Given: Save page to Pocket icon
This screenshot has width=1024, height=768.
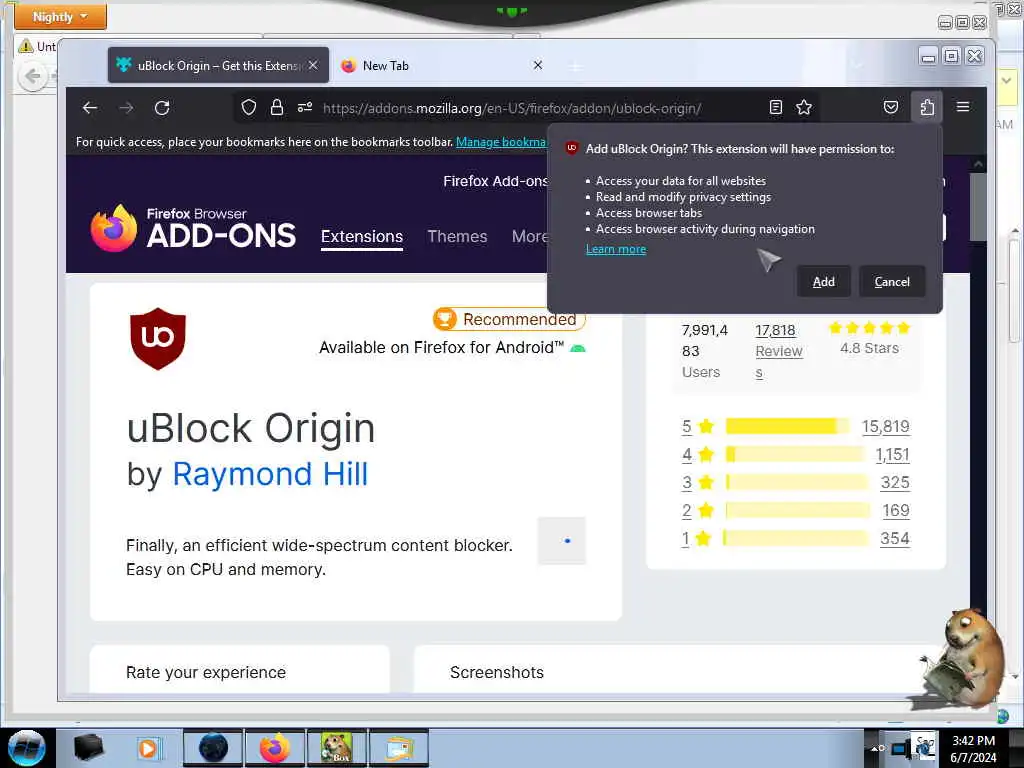Looking at the screenshot, I should point(891,107).
